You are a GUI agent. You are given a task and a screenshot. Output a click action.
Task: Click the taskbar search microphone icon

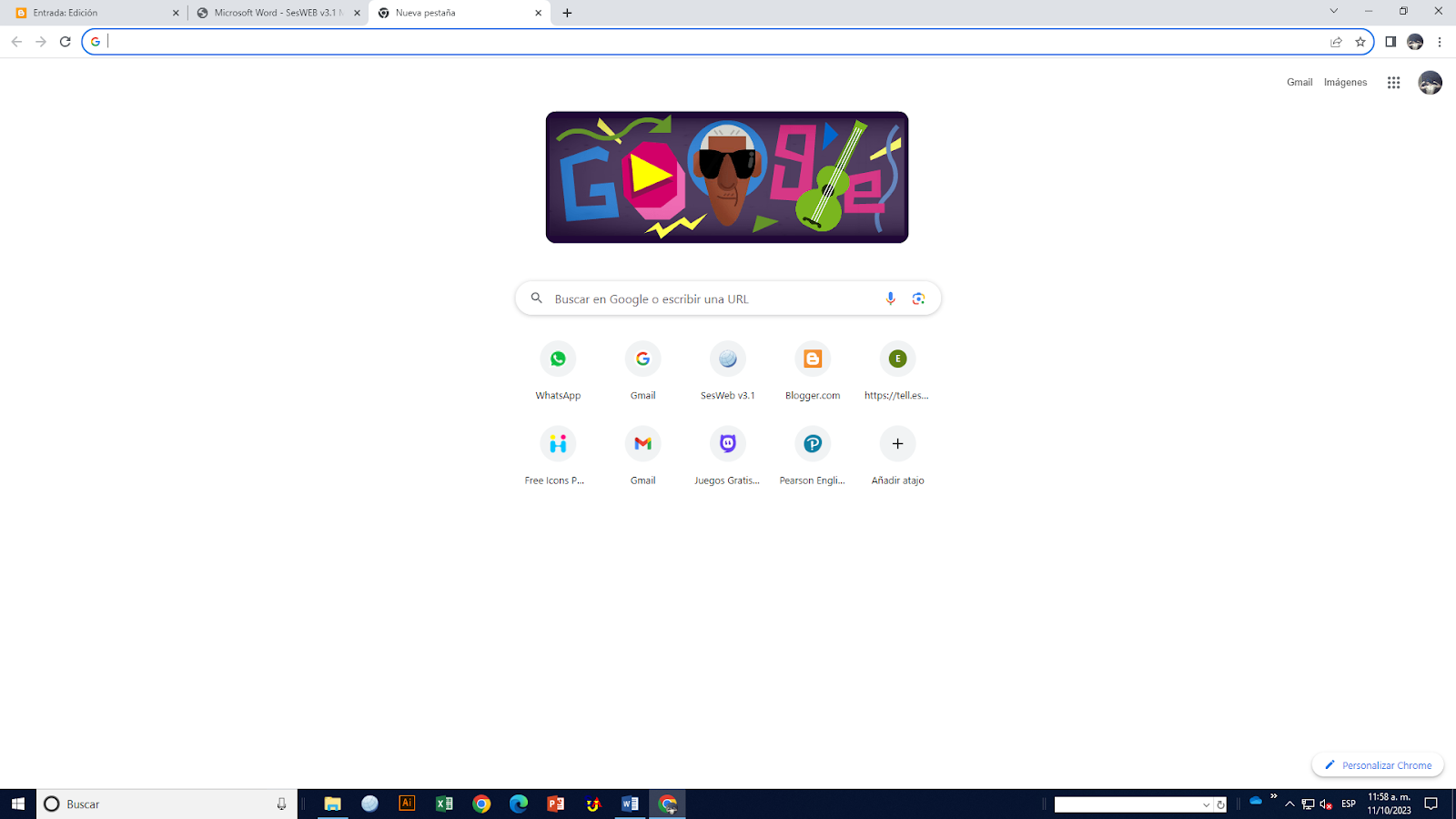point(281,804)
